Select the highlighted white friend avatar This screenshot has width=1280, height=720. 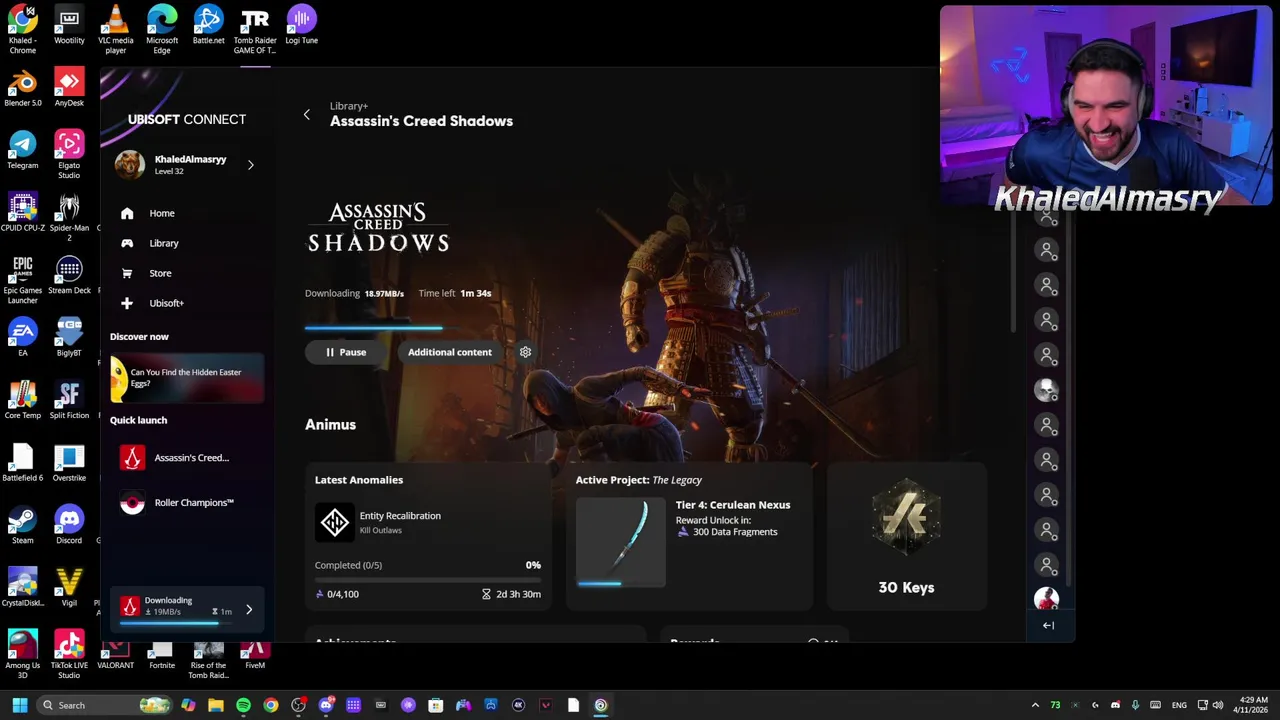[1046, 390]
